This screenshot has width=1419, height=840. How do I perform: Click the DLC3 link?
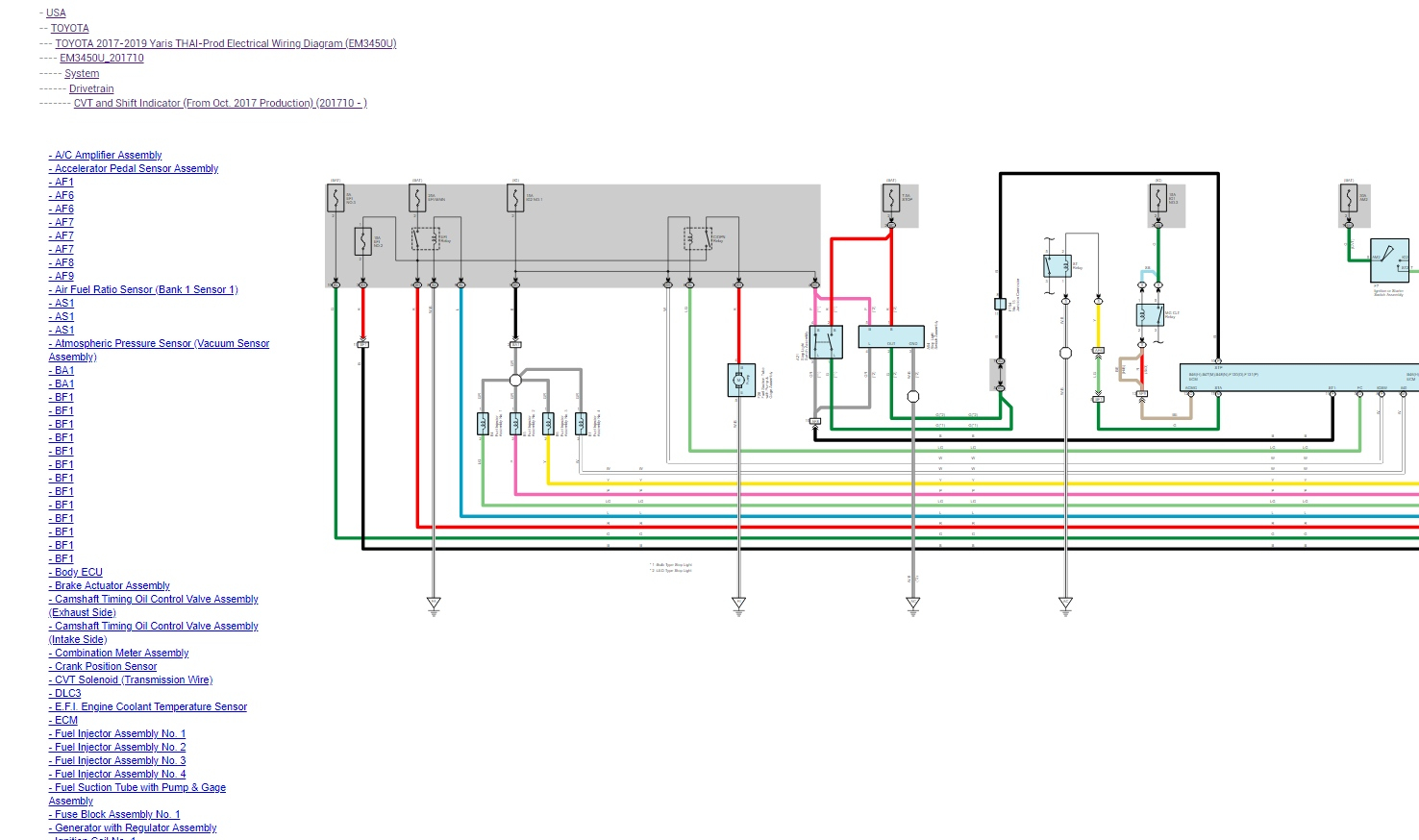pos(65,693)
